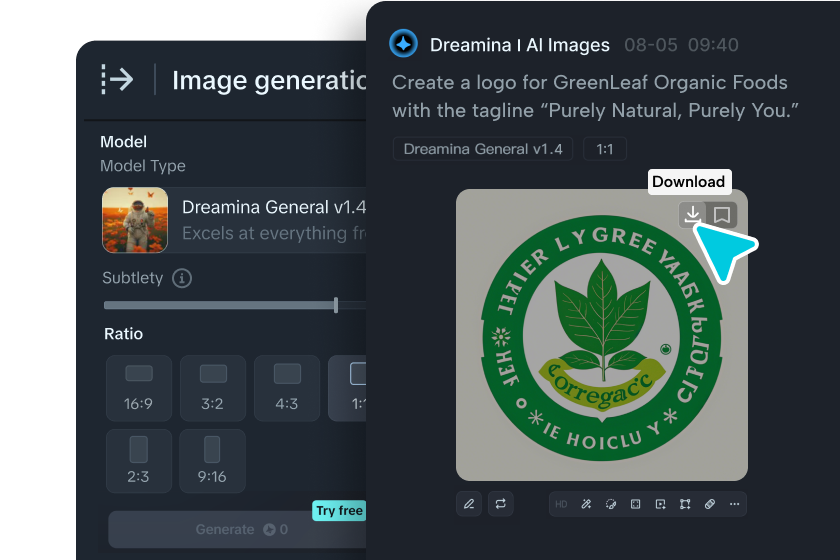Collapse panel with the arrow icon
Screen dimensions: 840x560
click(x=117, y=80)
